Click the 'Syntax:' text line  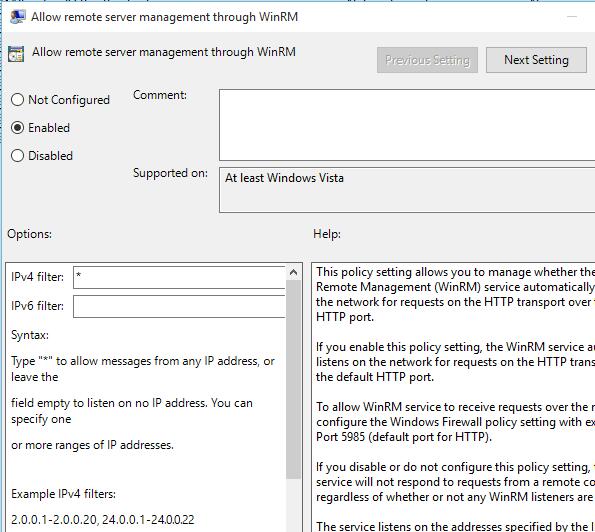coord(30,335)
